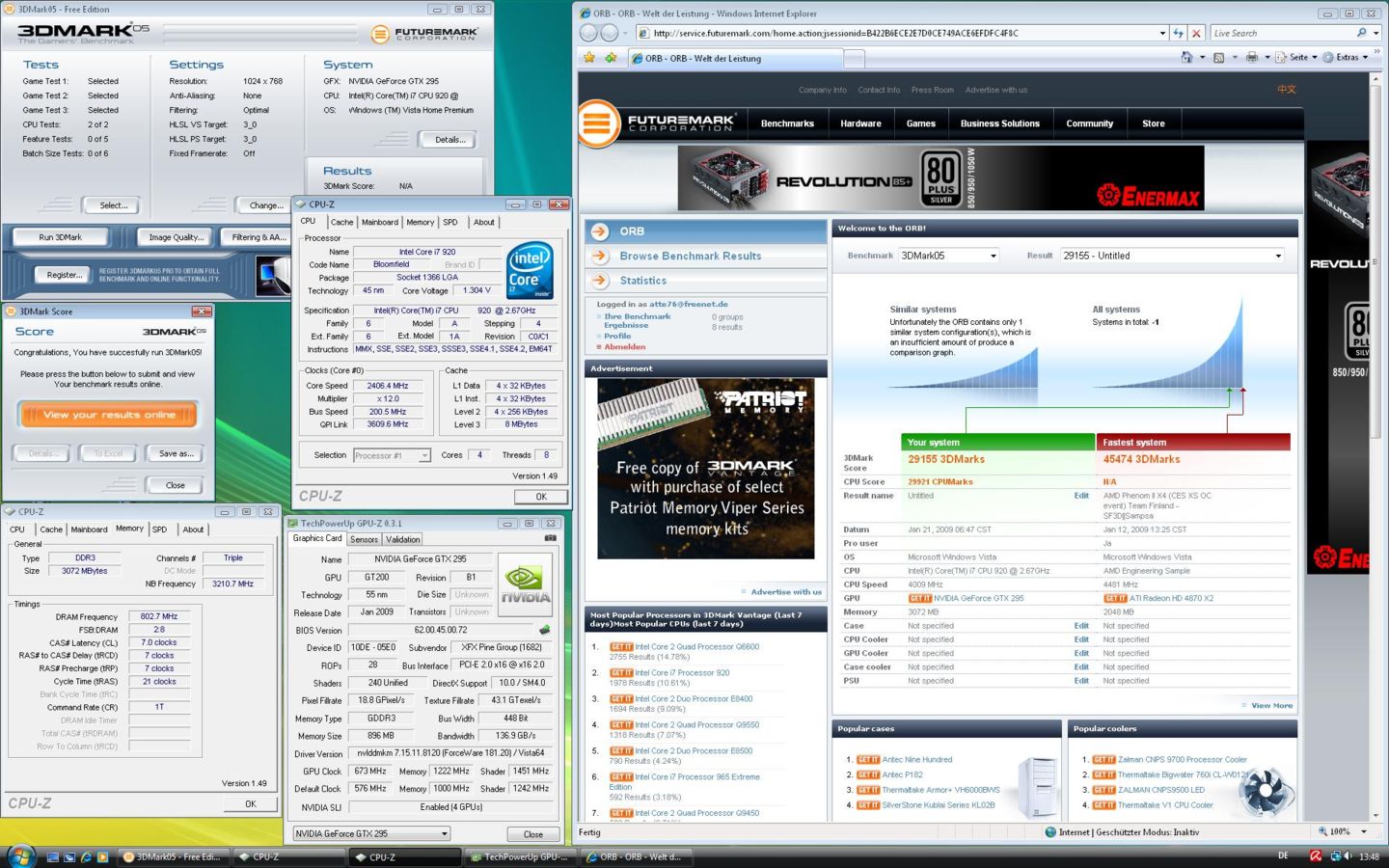This screenshot has height=868, width=1389.
Task: Click the NVIDIA logo in GPU-Z
Action: [x=525, y=584]
